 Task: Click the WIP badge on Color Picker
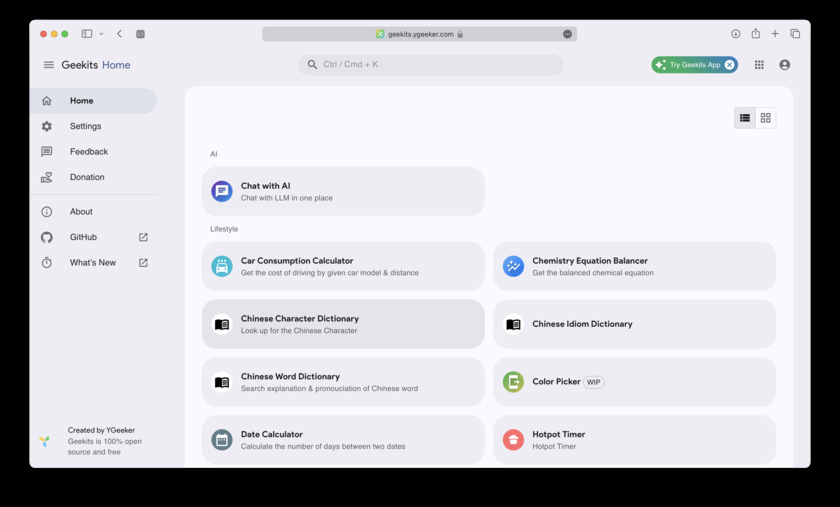click(x=593, y=382)
